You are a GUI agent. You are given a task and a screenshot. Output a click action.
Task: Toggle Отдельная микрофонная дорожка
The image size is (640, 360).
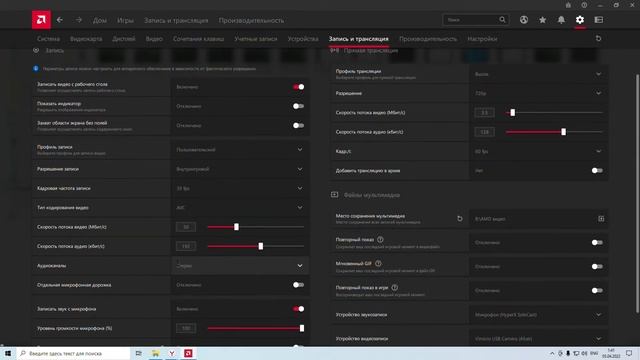tap(298, 285)
